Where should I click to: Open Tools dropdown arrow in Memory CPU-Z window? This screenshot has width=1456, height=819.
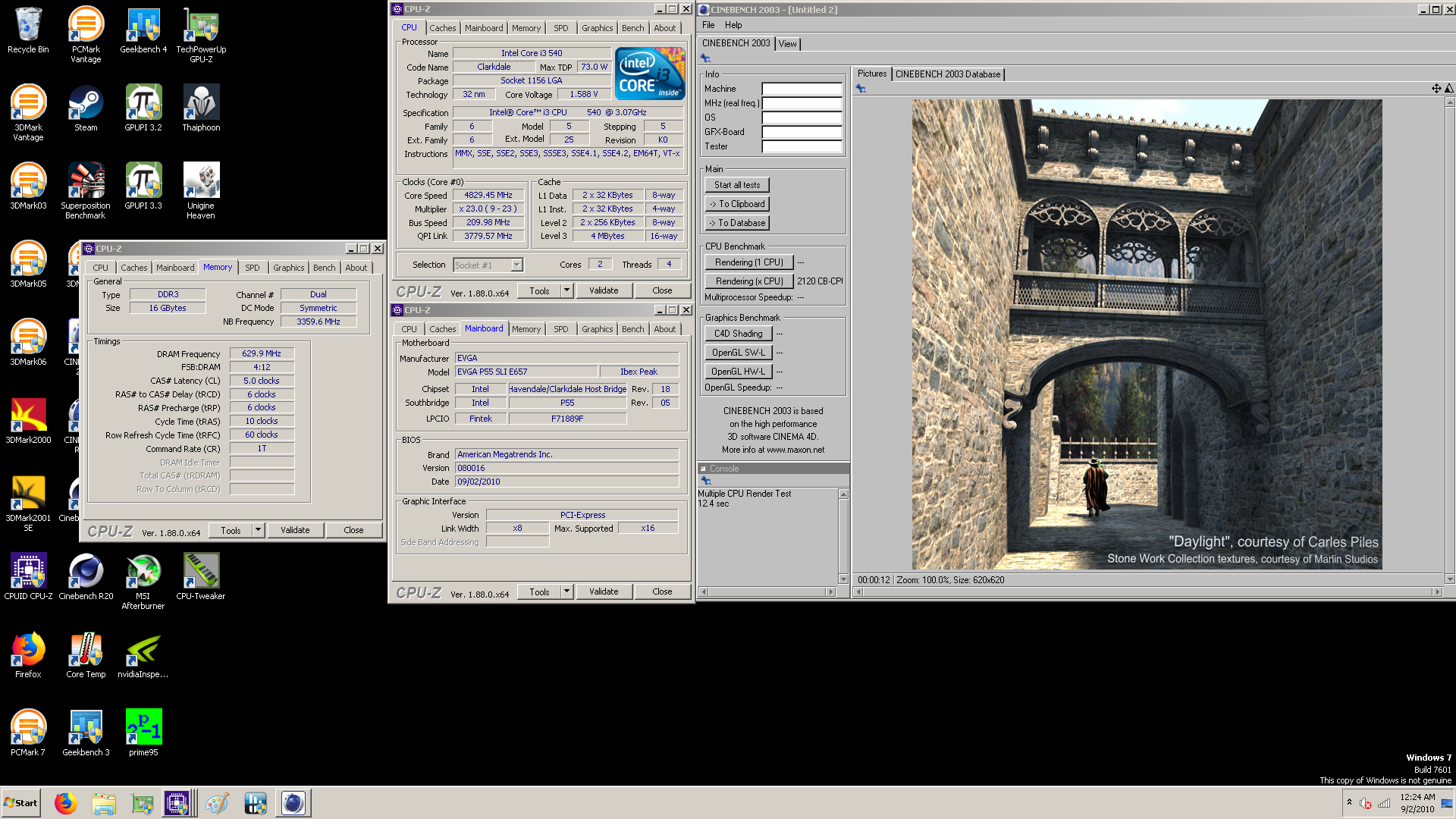258,530
